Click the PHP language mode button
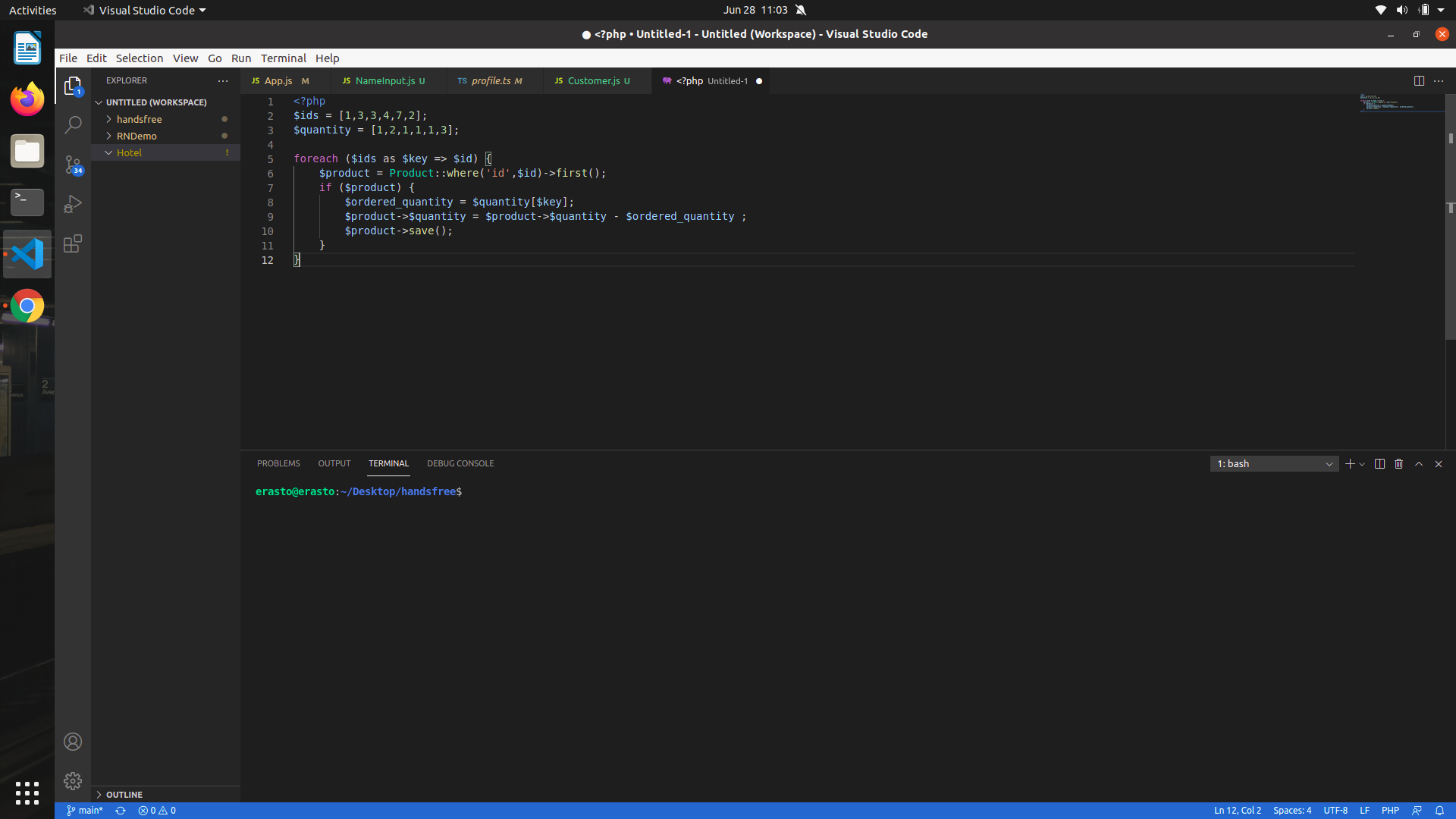 click(x=1390, y=811)
